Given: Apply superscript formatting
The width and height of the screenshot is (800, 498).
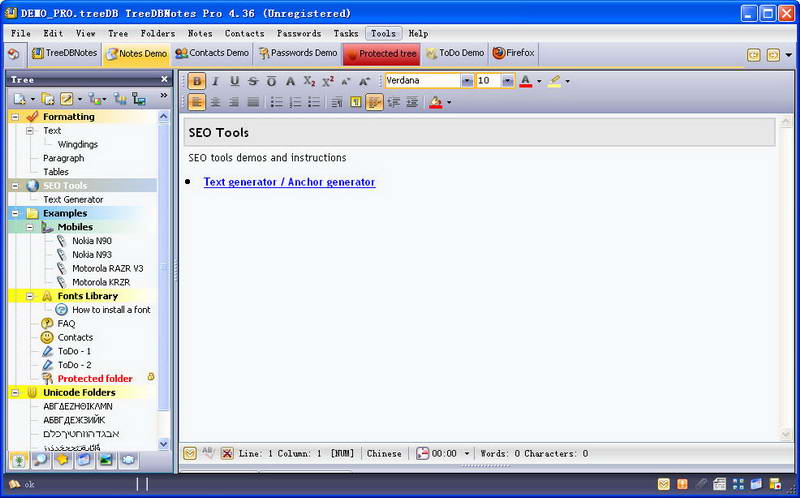Looking at the screenshot, I should [328, 81].
